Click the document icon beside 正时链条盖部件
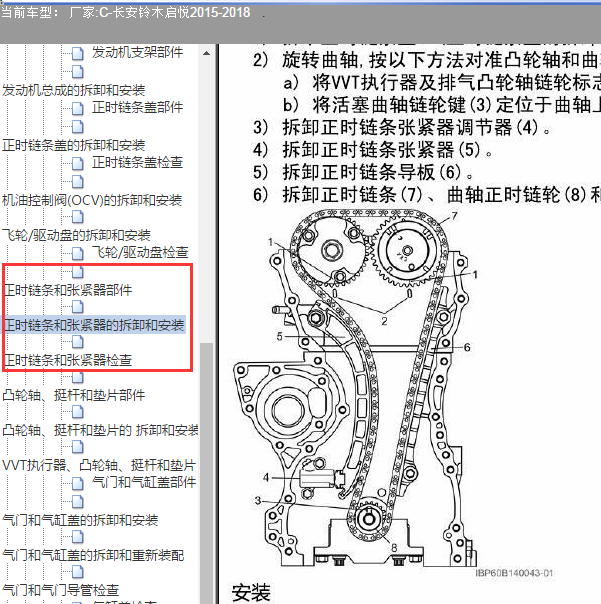601x604 pixels. (x=77, y=109)
